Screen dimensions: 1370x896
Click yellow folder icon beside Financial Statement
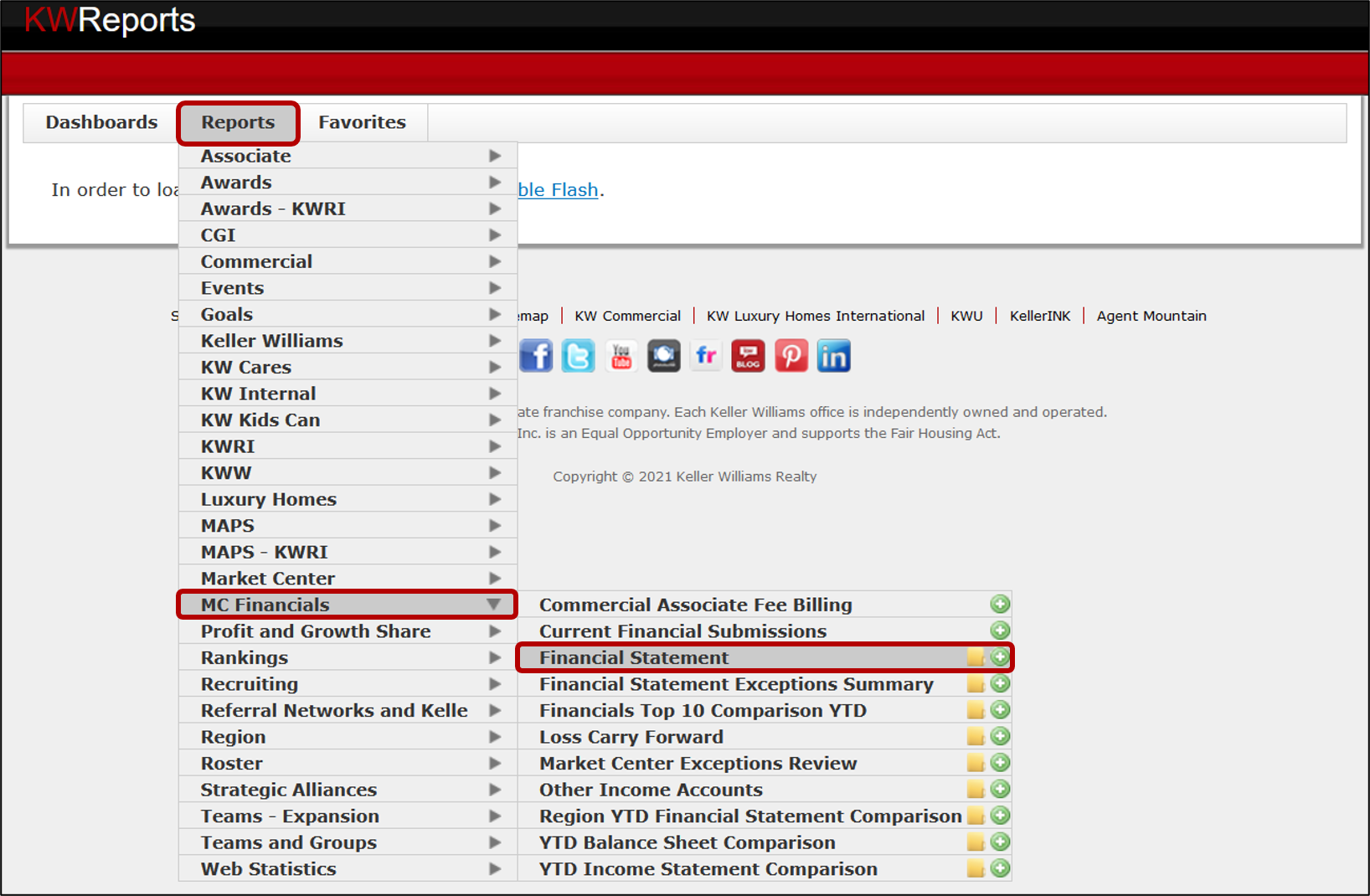tap(976, 657)
